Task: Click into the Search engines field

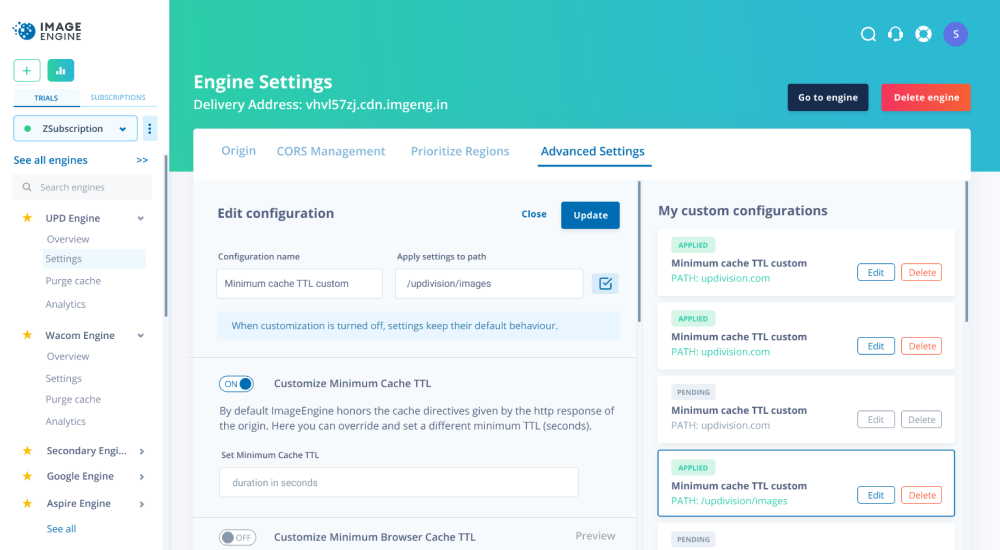Action: (x=82, y=187)
